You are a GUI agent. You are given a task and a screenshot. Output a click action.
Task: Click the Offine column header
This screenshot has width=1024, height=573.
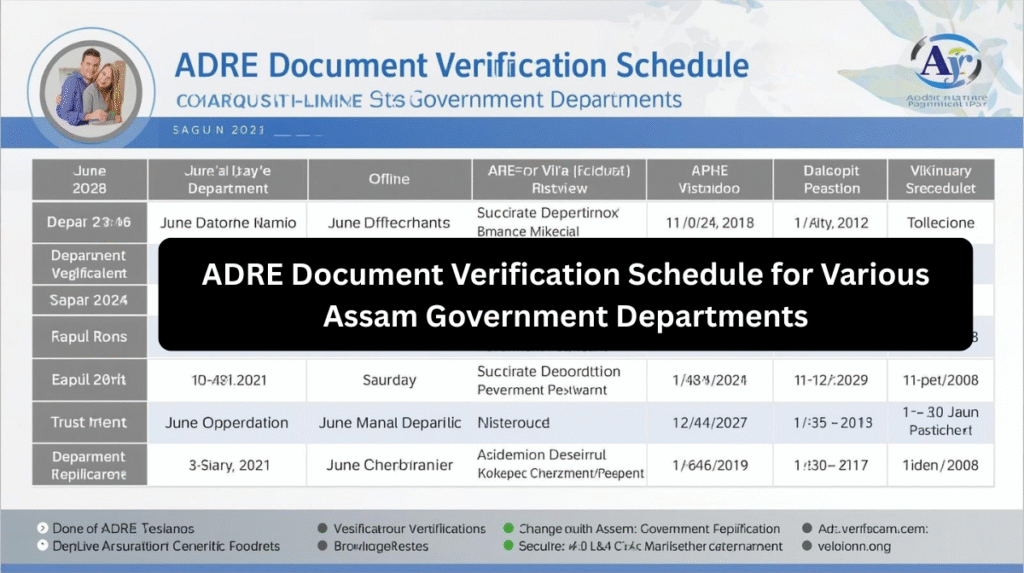click(x=389, y=179)
